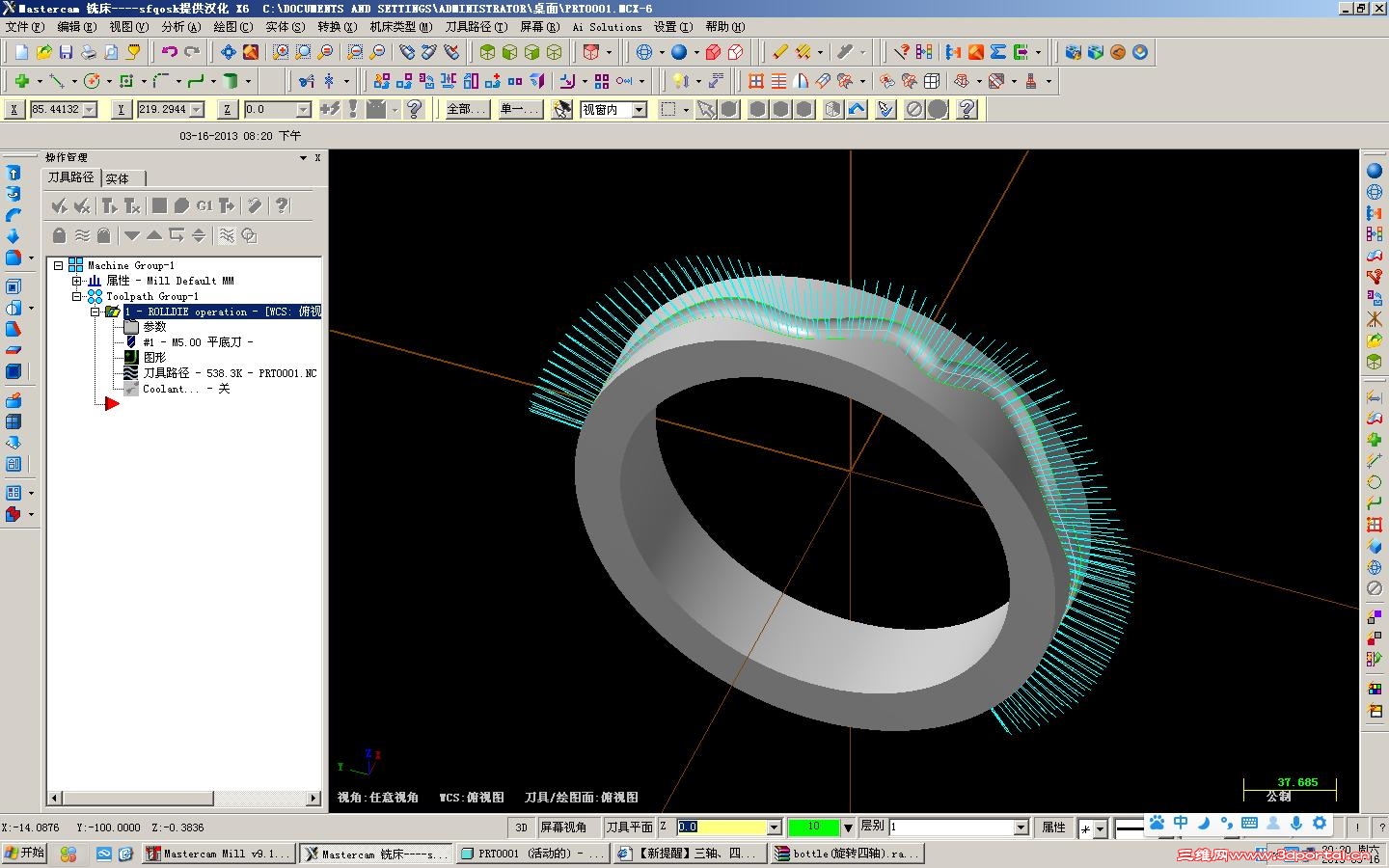
Task: Open the Z coordinate value dropdown
Action: [303, 110]
